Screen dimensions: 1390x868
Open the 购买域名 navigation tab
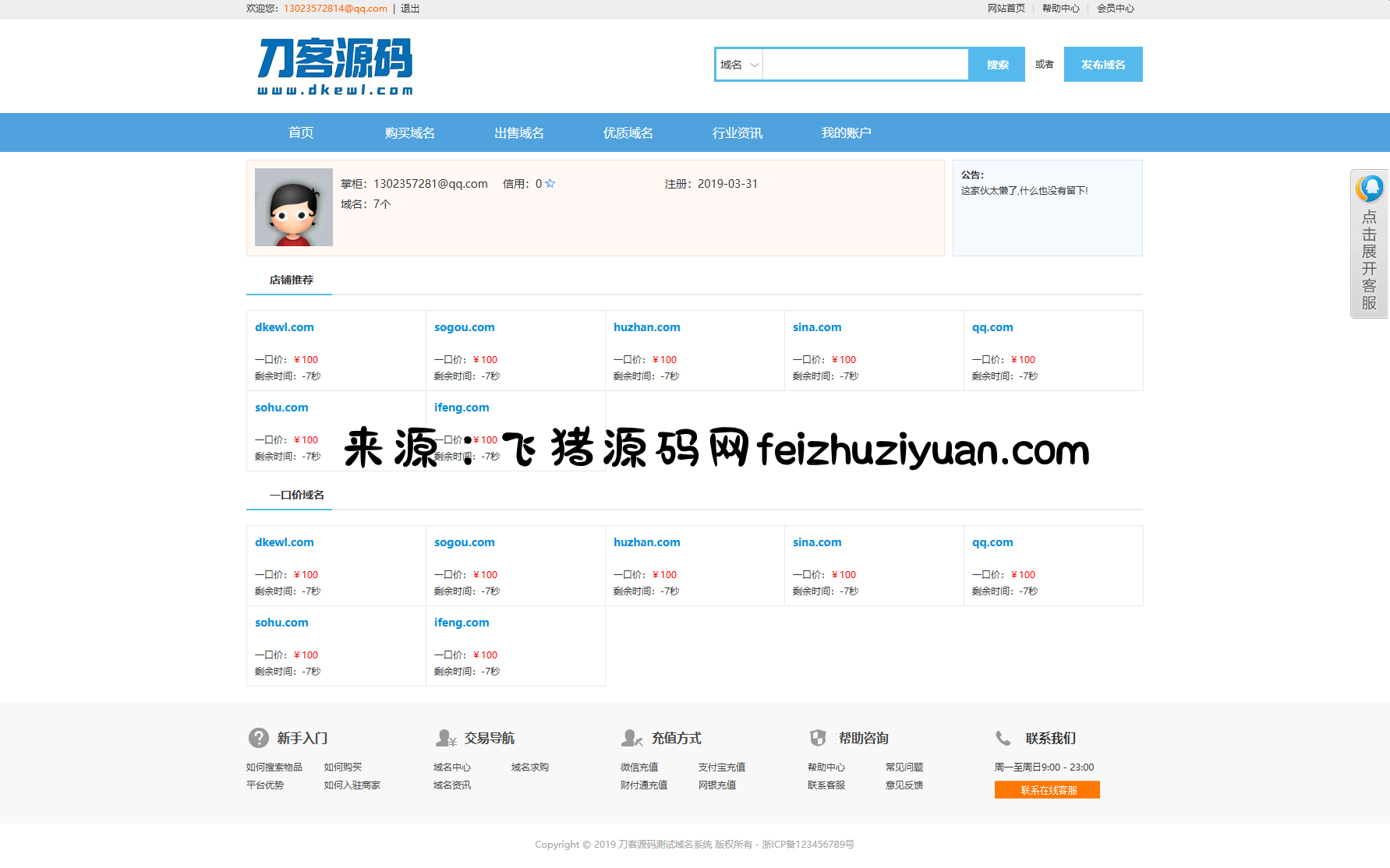(x=409, y=133)
